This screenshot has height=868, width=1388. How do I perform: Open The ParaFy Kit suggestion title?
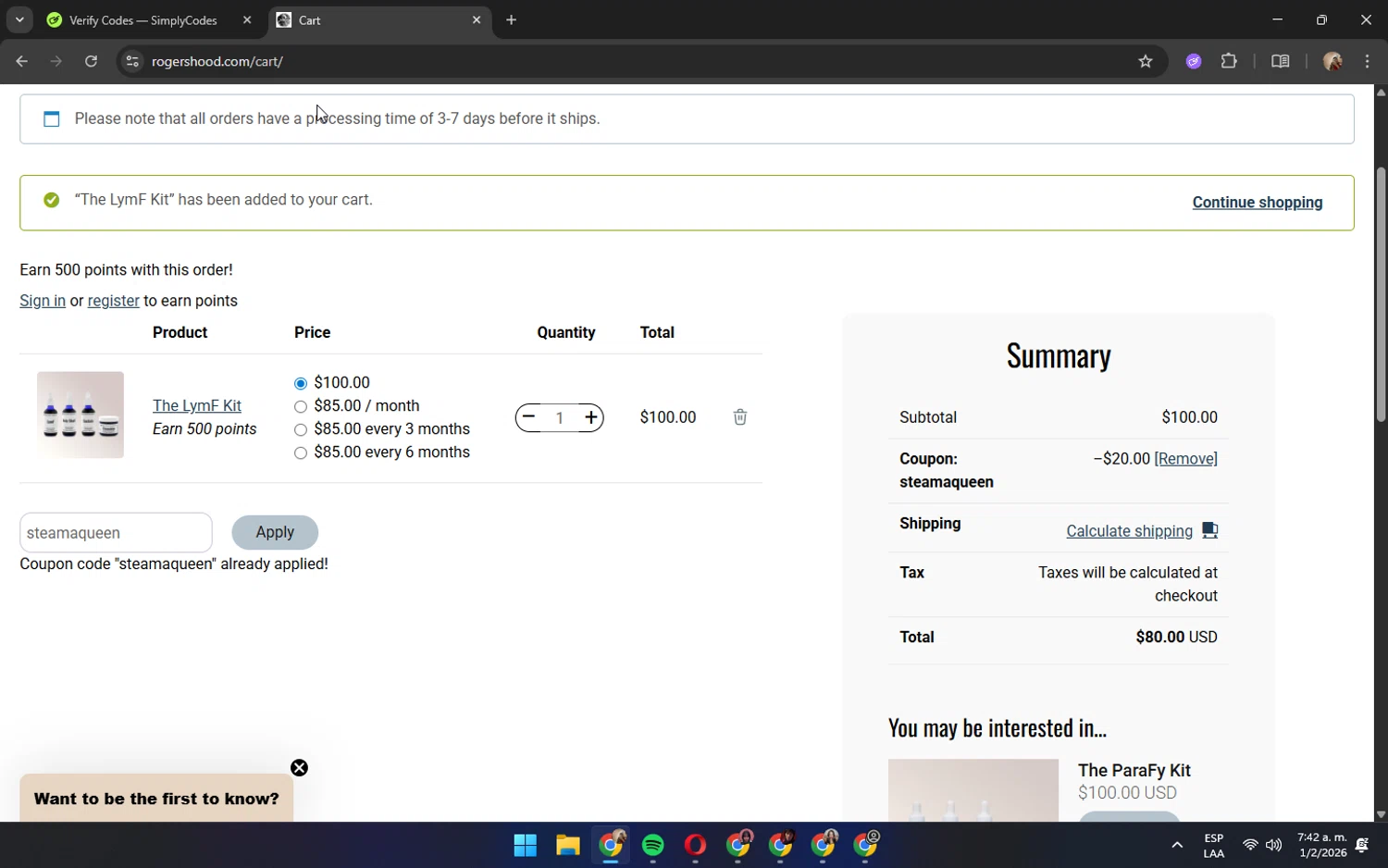point(1134,770)
